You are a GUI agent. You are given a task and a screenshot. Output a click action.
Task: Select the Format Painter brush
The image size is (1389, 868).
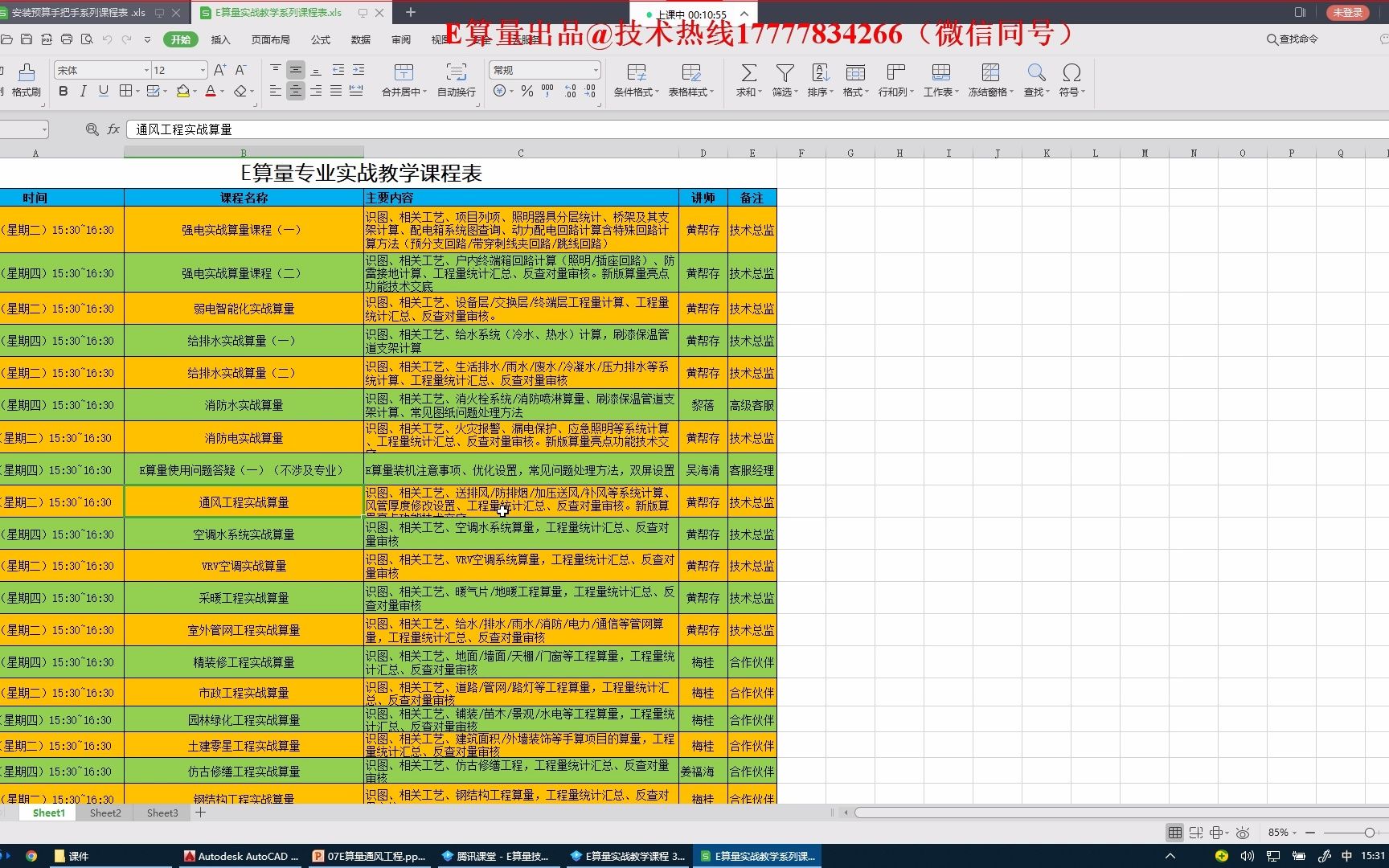point(27,80)
